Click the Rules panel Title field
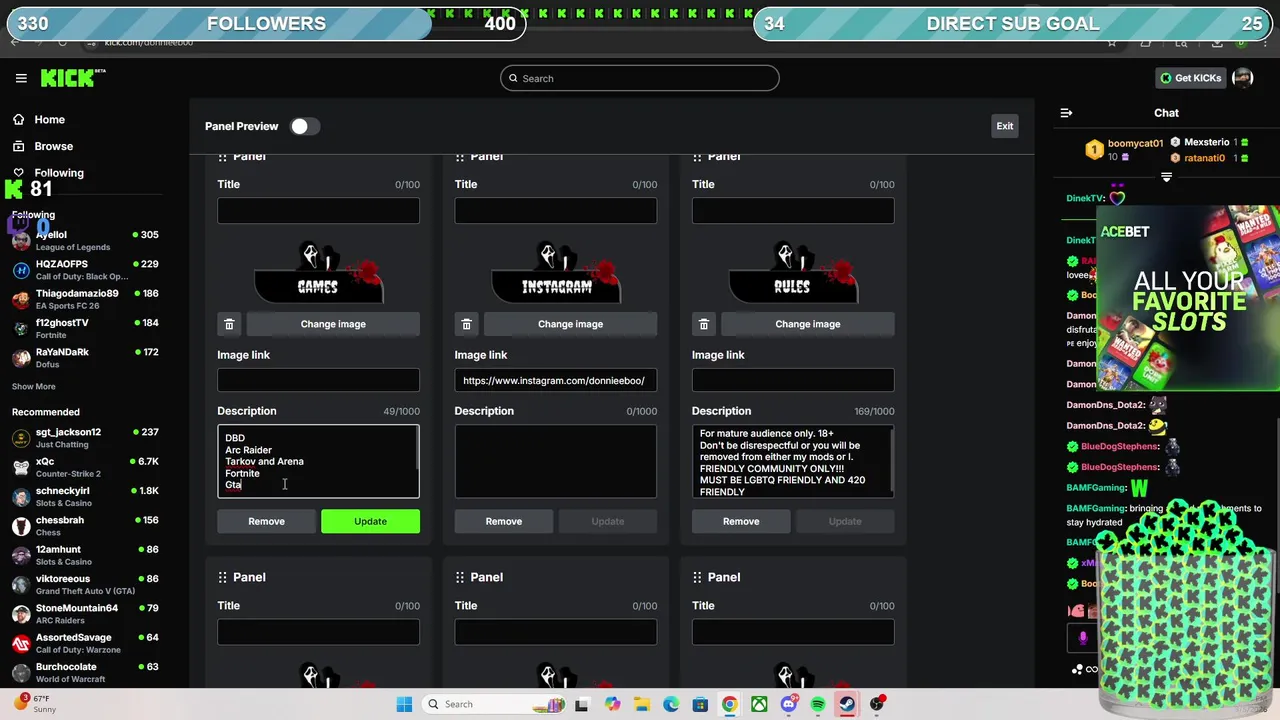Viewport: 1280px width, 720px height. pyautogui.click(x=793, y=211)
